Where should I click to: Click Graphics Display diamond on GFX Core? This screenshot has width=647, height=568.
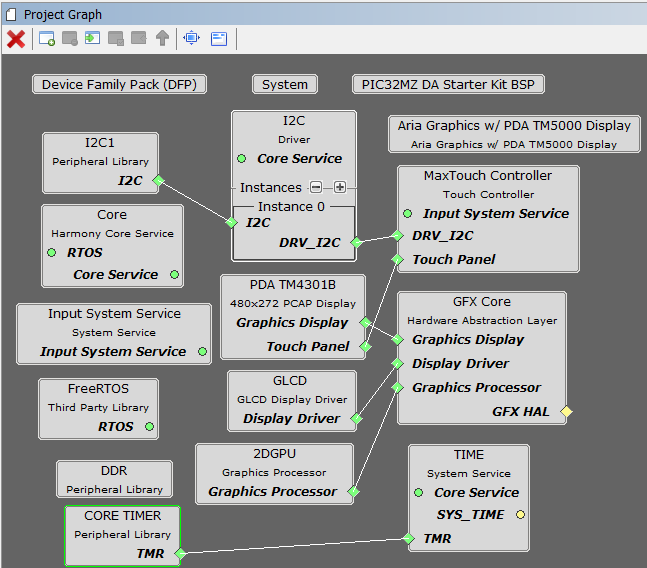397,339
